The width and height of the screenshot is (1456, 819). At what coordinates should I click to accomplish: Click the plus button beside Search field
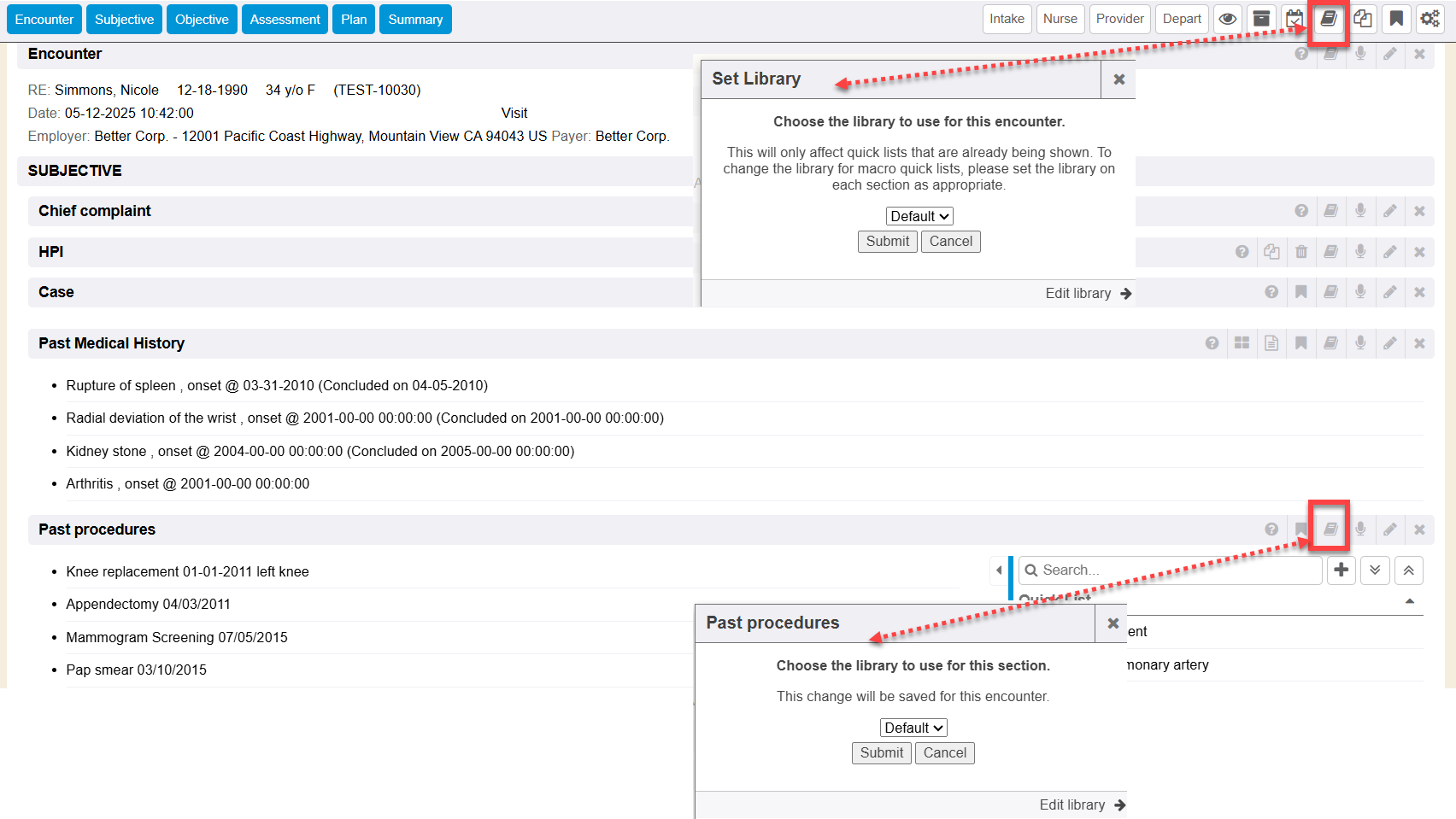point(1342,570)
